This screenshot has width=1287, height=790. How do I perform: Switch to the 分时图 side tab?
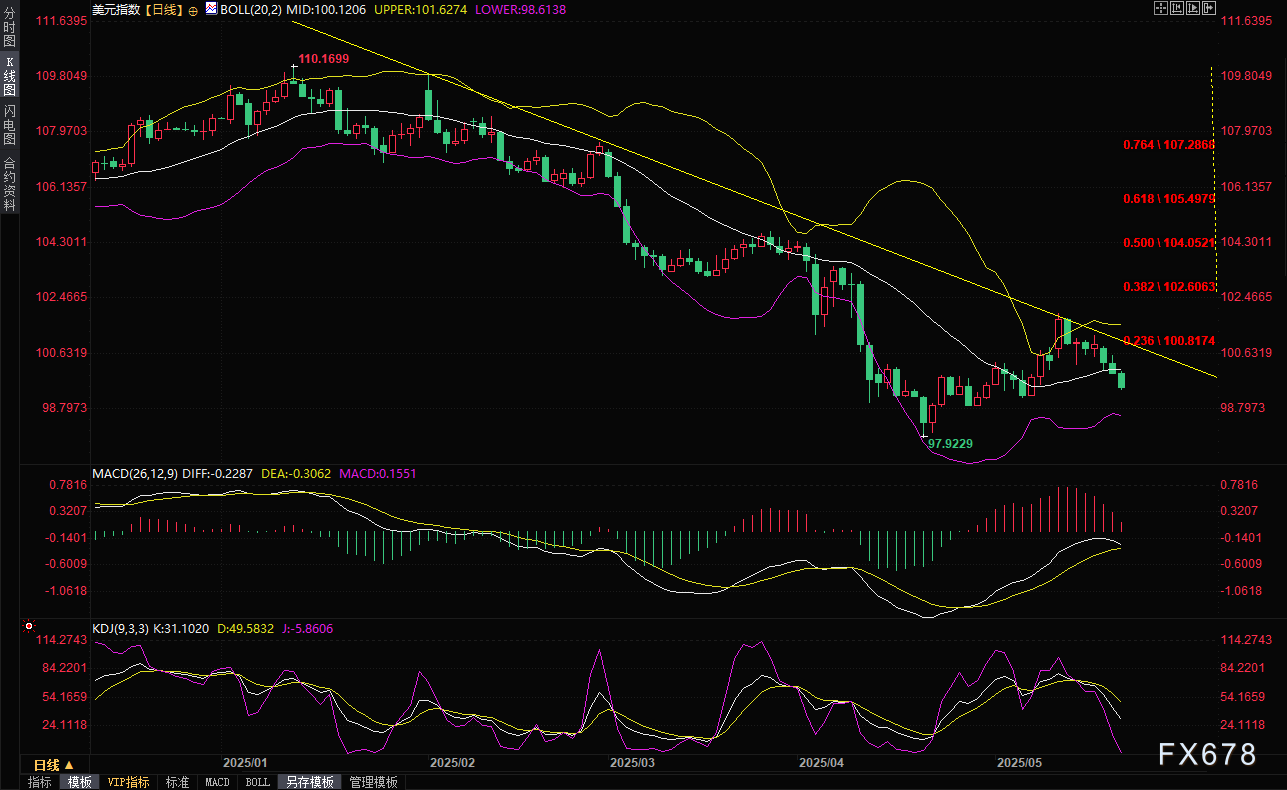pyautogui.click(x=9, y=33)
